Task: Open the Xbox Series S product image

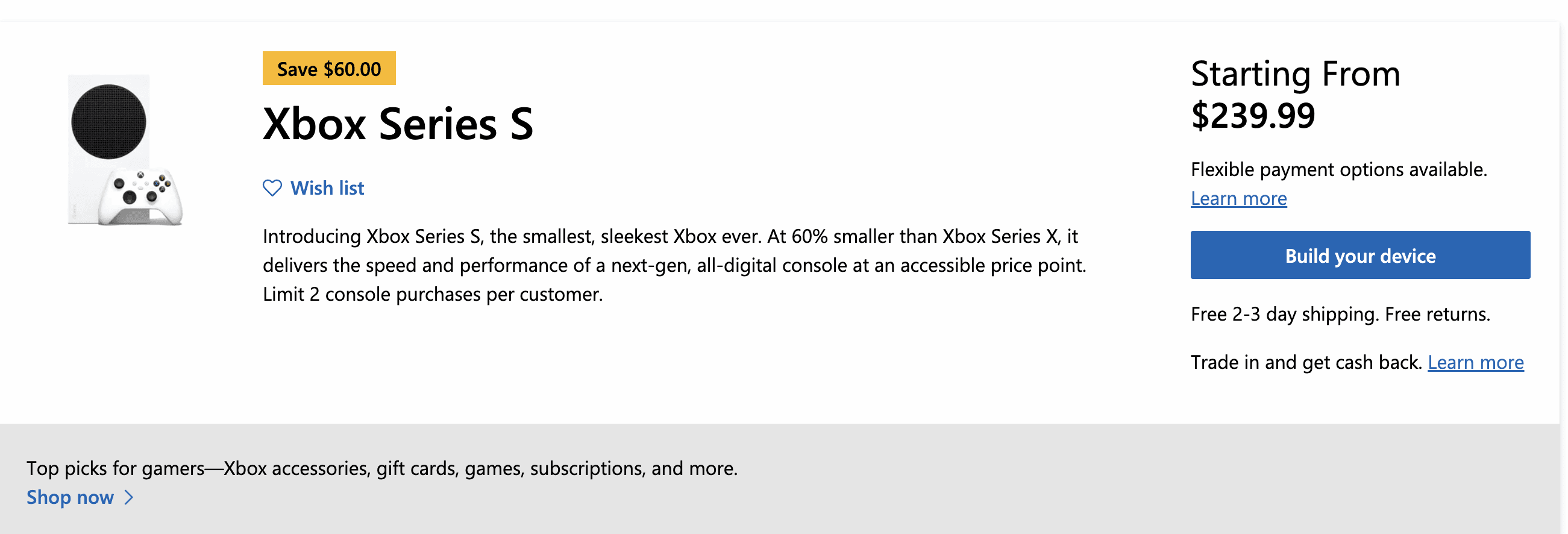Action: [125, 150]
